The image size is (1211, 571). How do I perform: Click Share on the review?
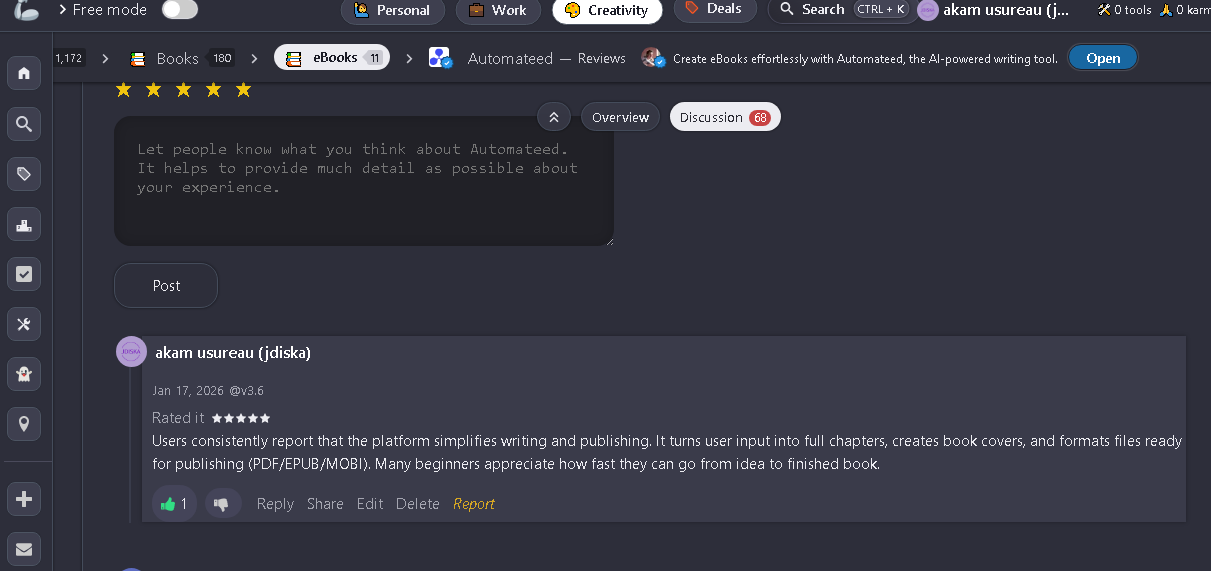point(325,504)
